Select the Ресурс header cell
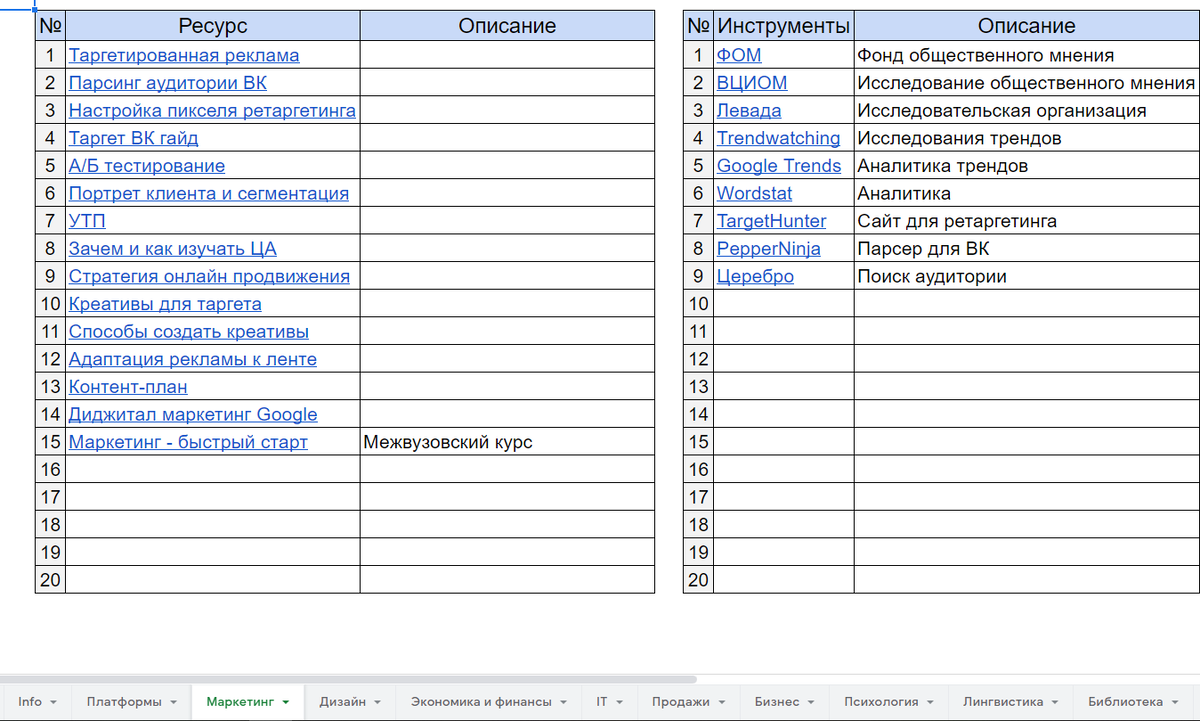This screenshot has width=1200, height=721. tap(213, 26)
